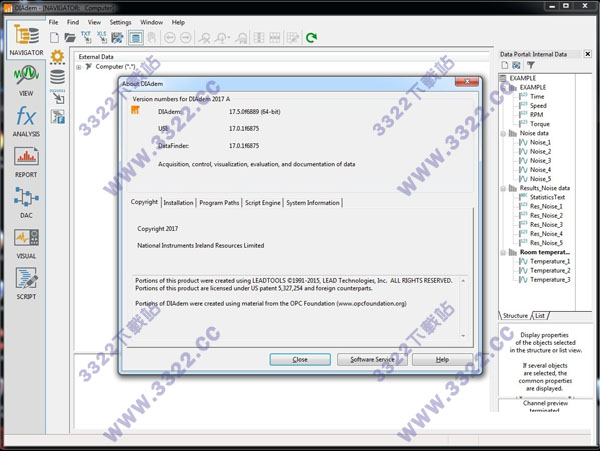Click the scroll down arrow in copyright text box
The height and width of the screenshot is (451, 600).
tap(463, 335)
